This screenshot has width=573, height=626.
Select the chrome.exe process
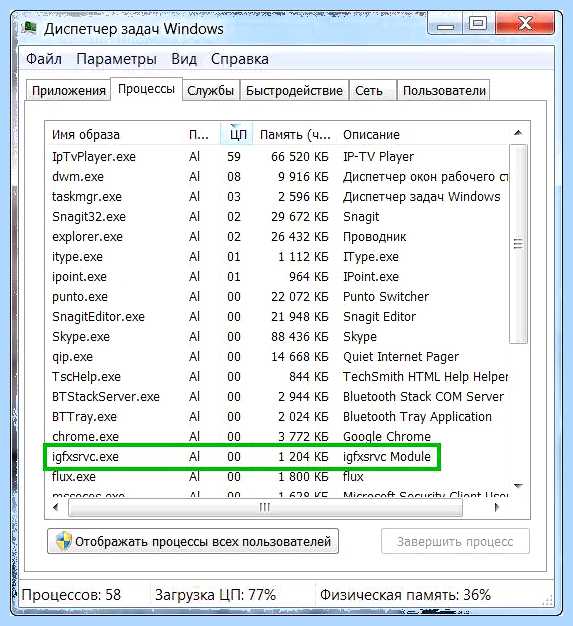[278, 436]
